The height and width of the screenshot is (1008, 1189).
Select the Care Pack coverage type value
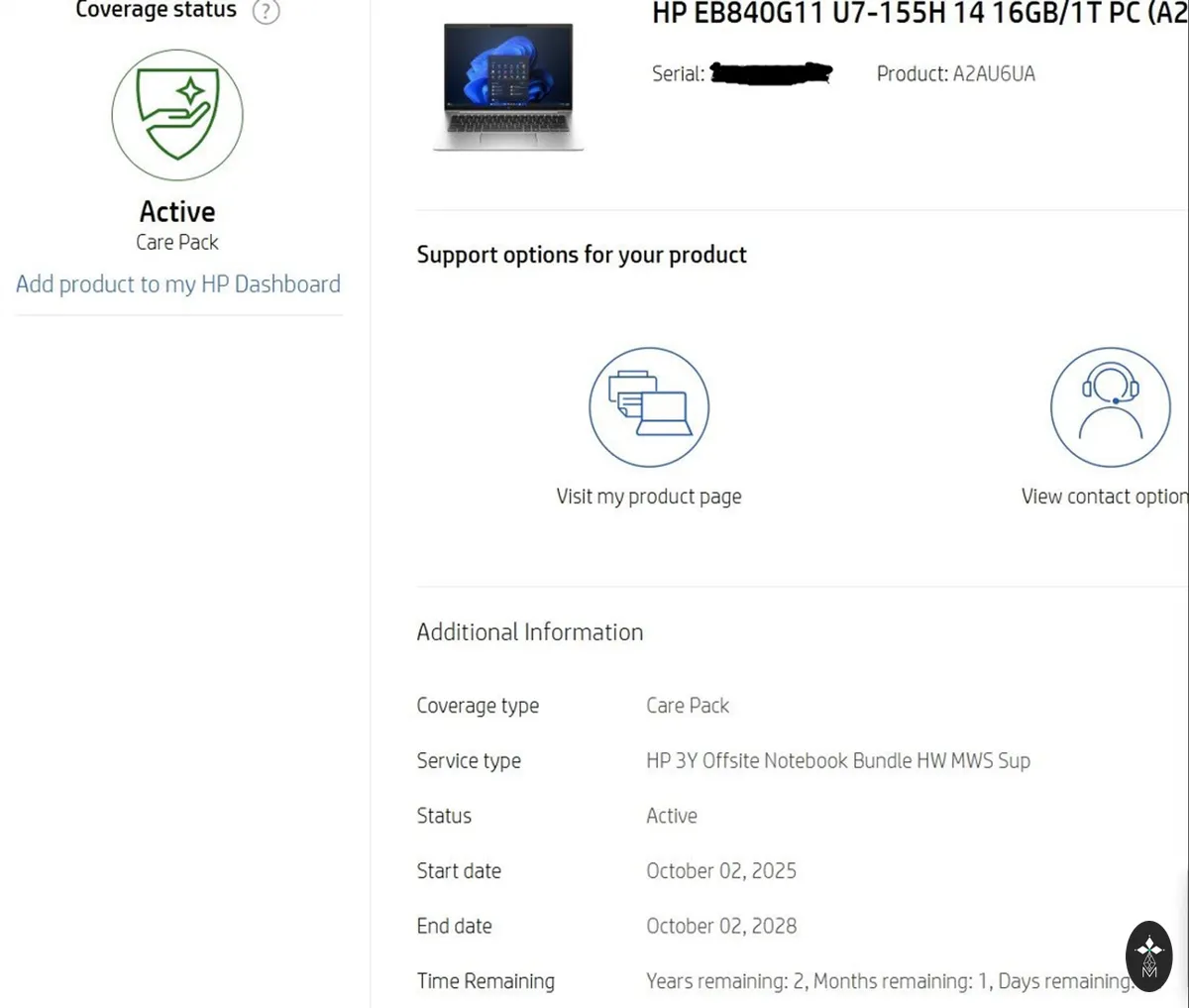point(688,706)
